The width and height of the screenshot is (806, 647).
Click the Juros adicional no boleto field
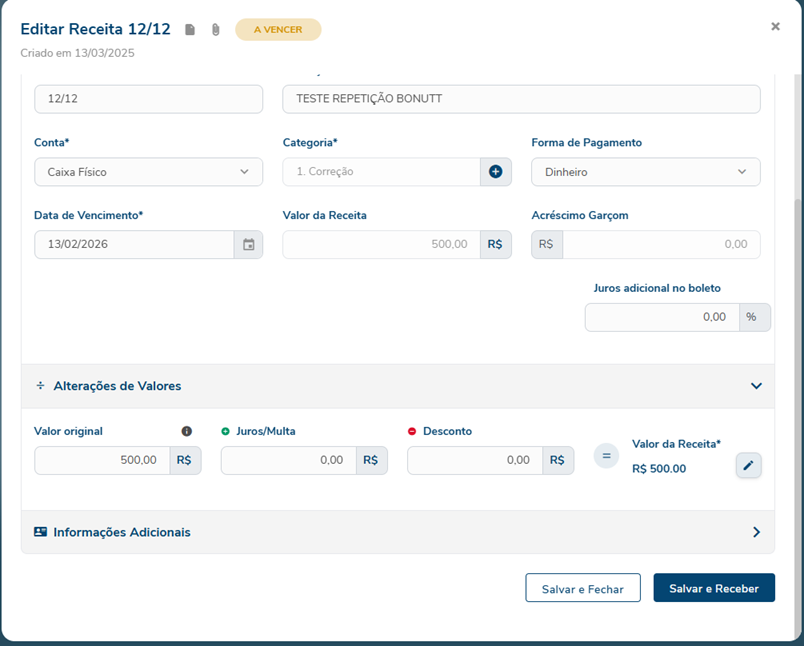click(662, 317)
